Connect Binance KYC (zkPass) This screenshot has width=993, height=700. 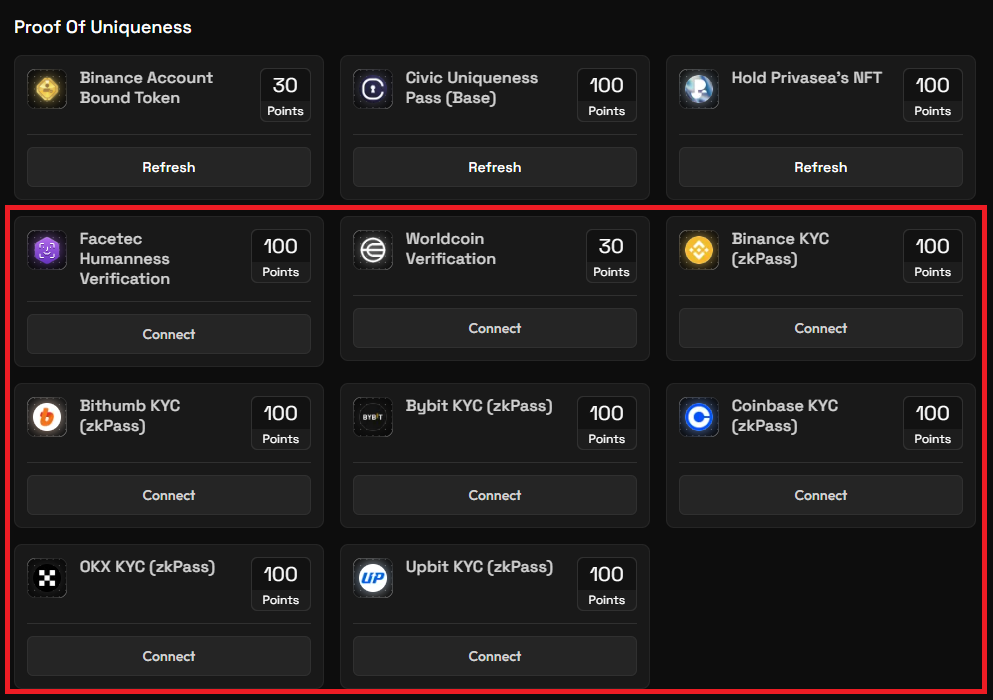821,328
